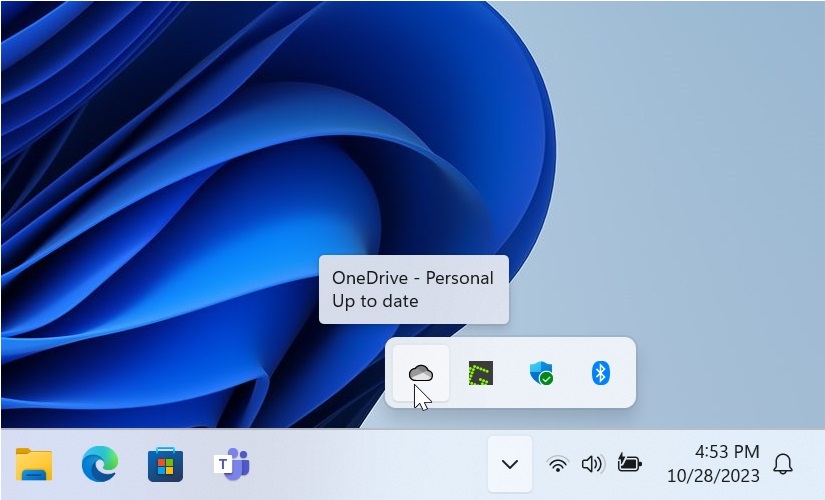Click the Greenshot tray icon
Viewport: 825px width, 500px height.
[x=481, y=373]
